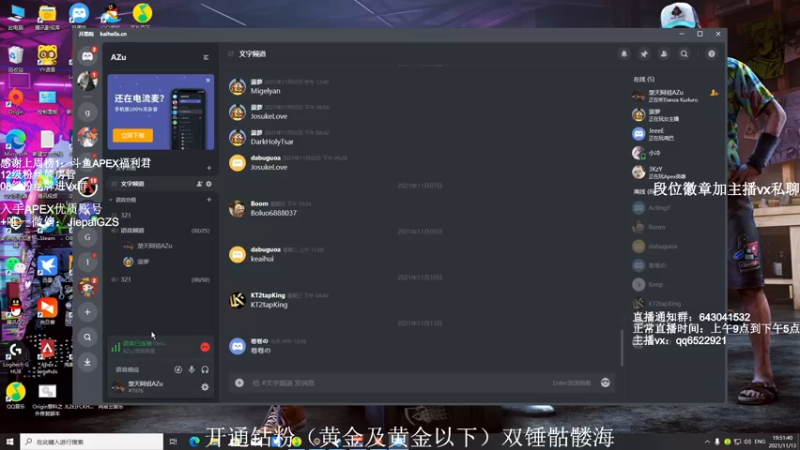Collapse the 在线 (5) member group header
Image resolution: width=800 pixels, height=450 pixels.
pos(644,80)
